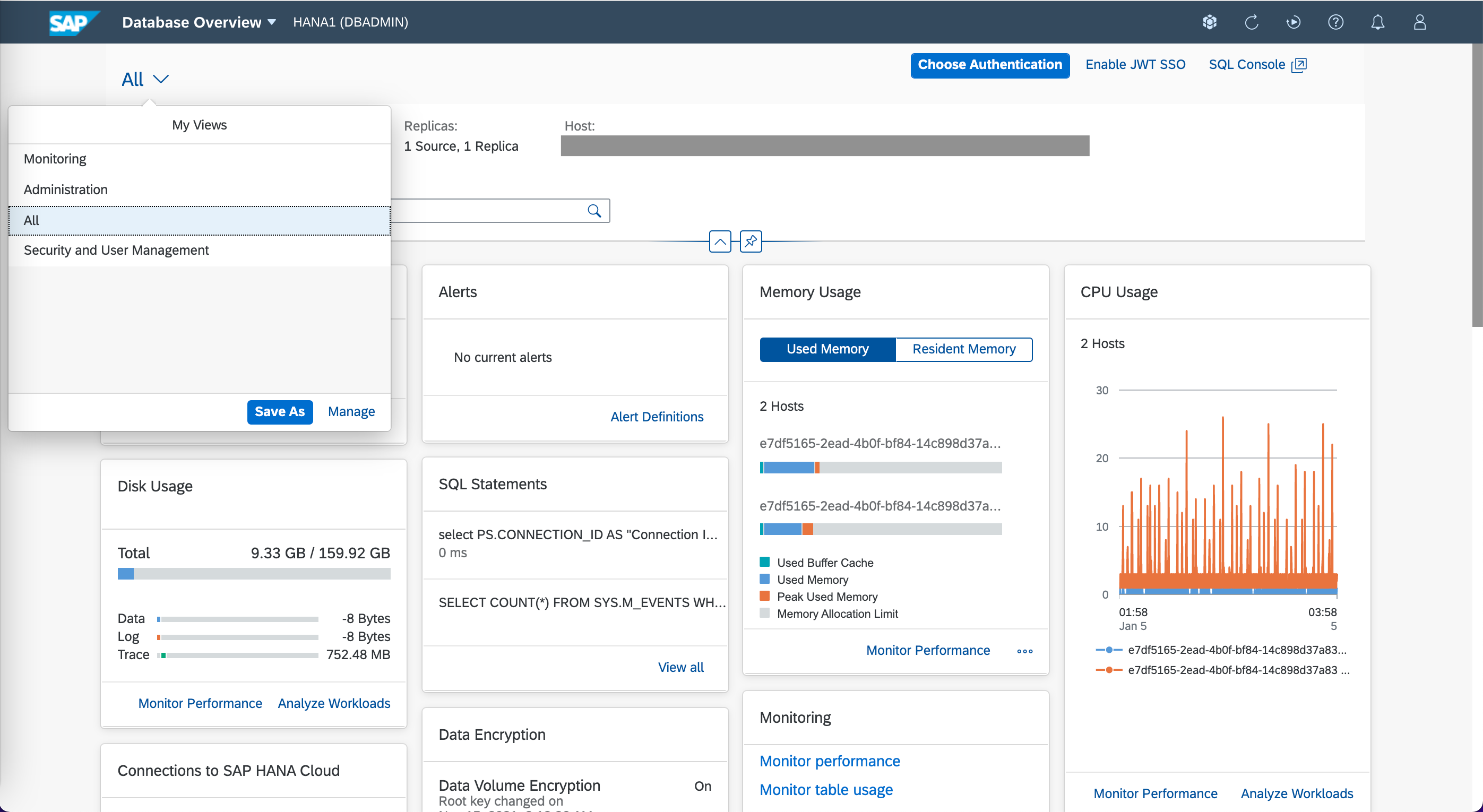Collapse header with up-arrow button
The height and width of the screenshot is (812, 1483).
[720, 241]
